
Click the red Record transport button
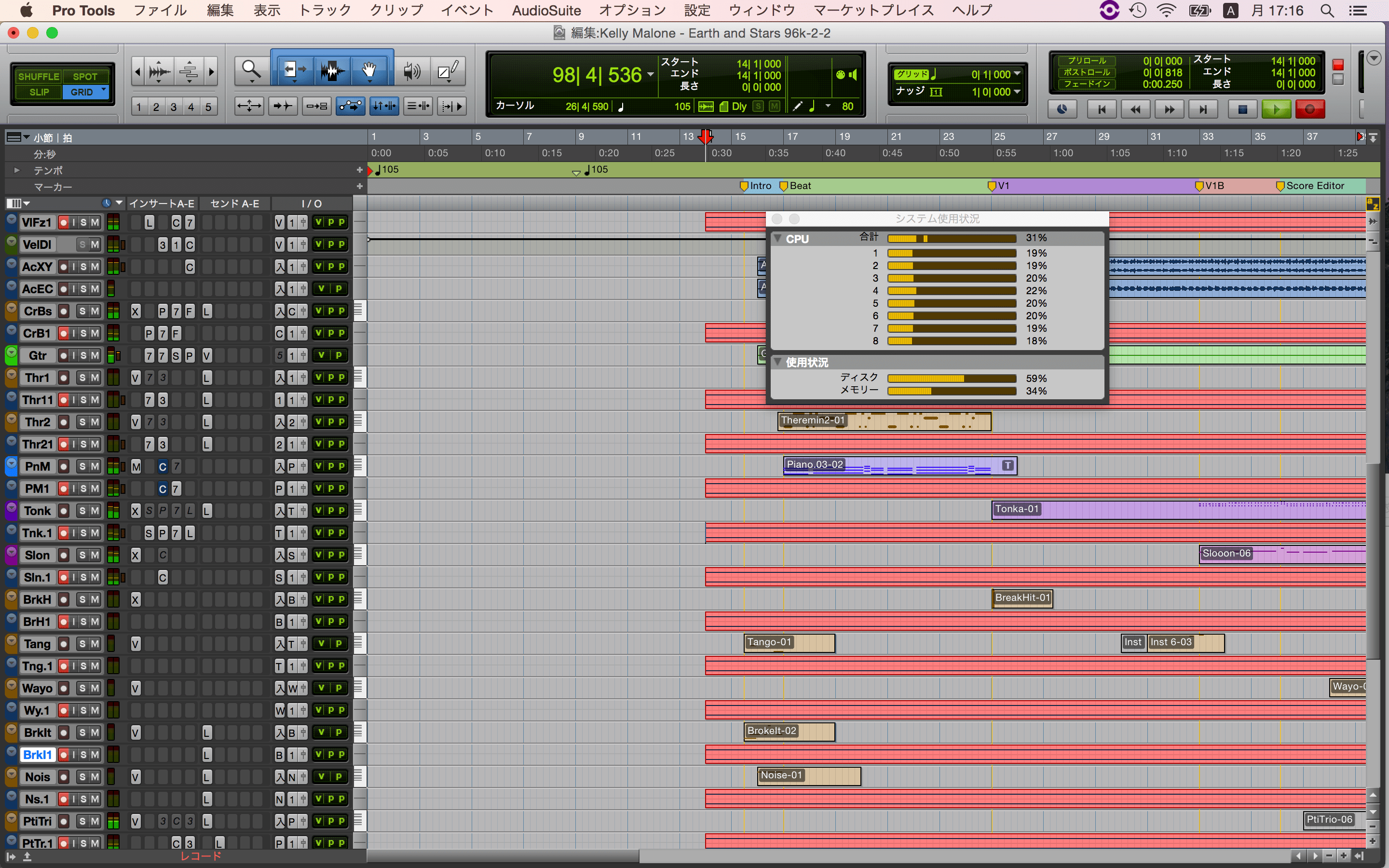click(x=1310, y=109)
